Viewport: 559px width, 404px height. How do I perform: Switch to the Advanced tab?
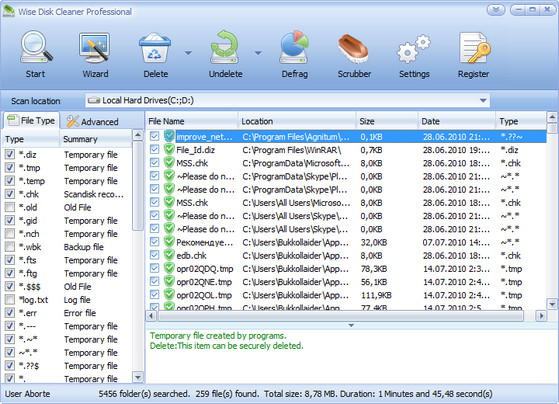coord(93,122)
